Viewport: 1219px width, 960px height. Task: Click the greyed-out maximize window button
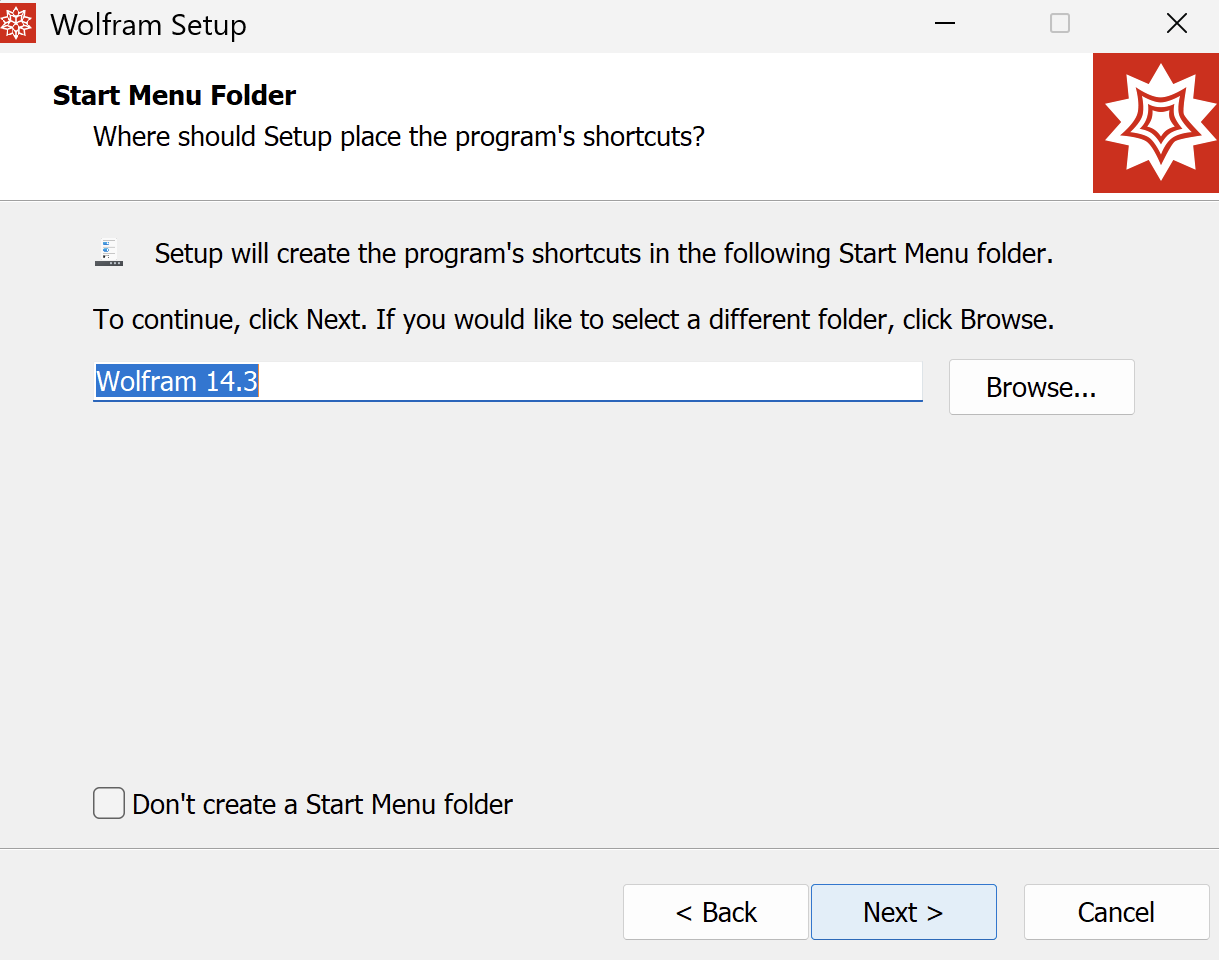click(x=1060, y=24)
